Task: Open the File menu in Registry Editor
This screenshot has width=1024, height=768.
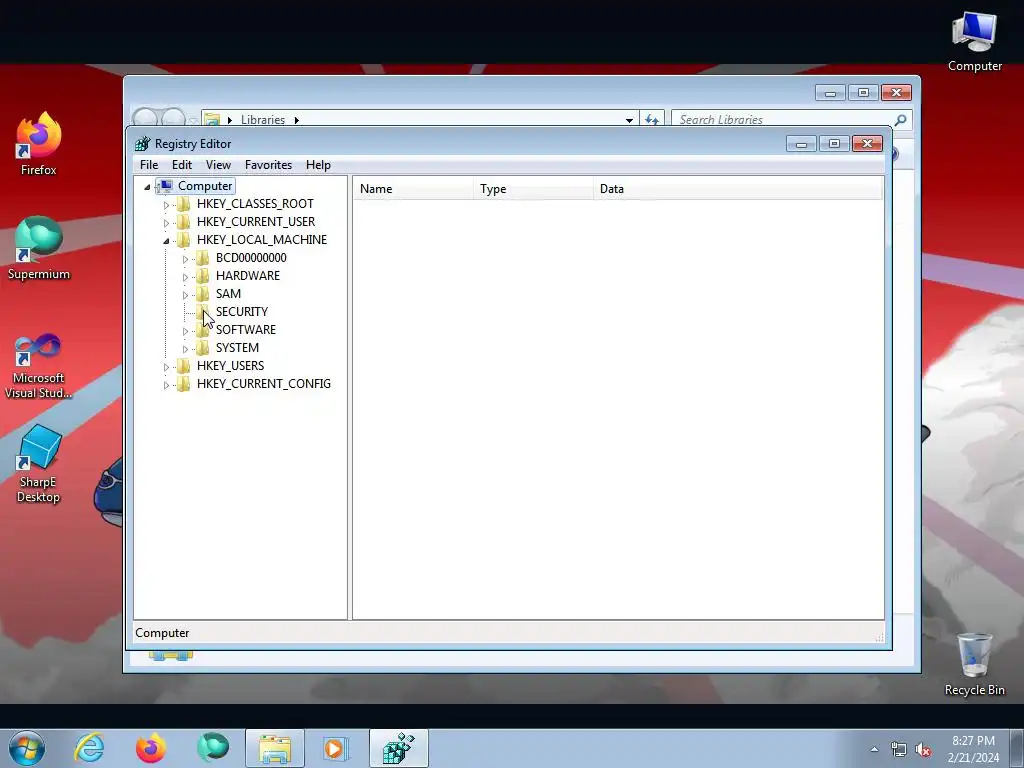Action: click(x=149, y=165)
